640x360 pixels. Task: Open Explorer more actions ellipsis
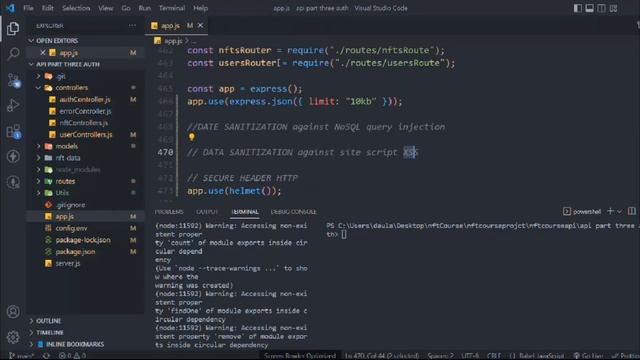pos(132,25)
